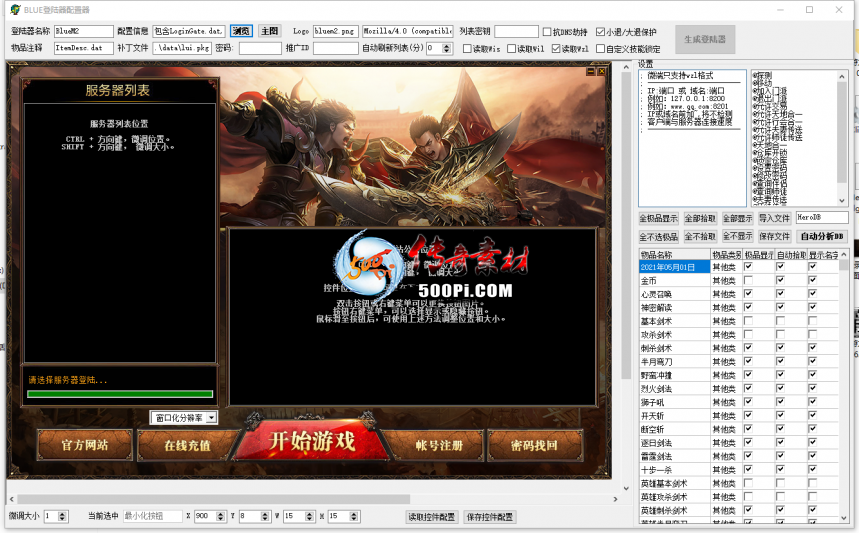This screenshot has width=860, height=533.
Task: Click the 帐号注册 register button
Action: pyautogui.click(x=439, y=445)
